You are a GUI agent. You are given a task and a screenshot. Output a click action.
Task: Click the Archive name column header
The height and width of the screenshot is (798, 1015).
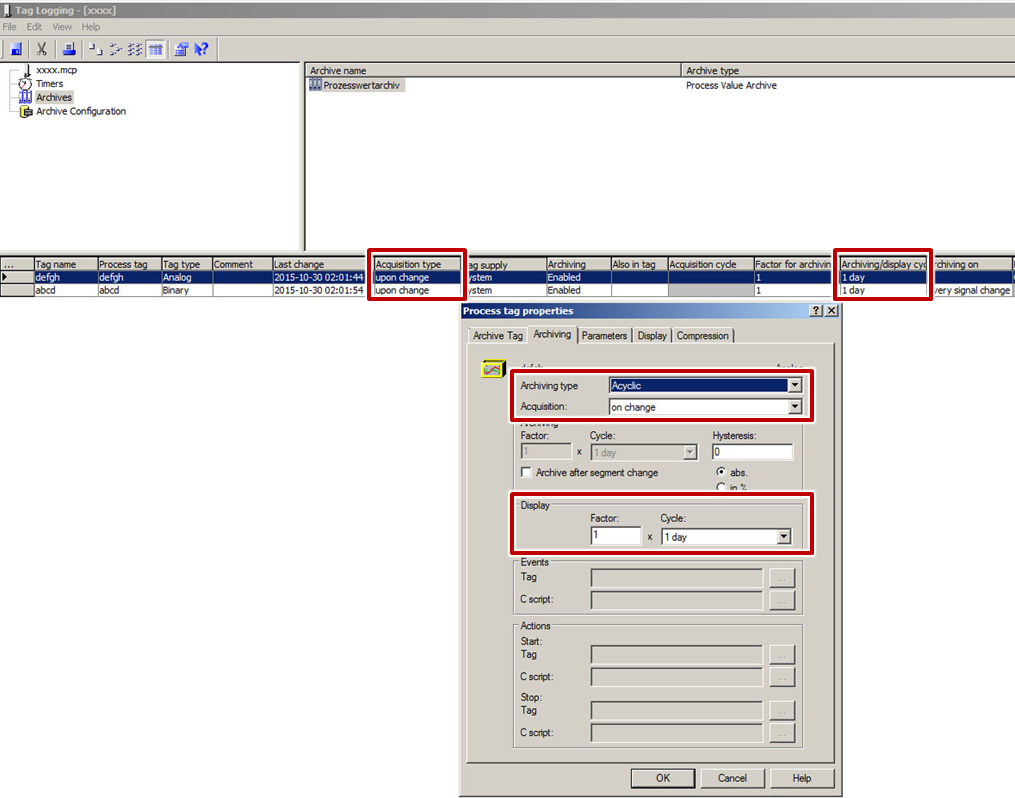493,71
